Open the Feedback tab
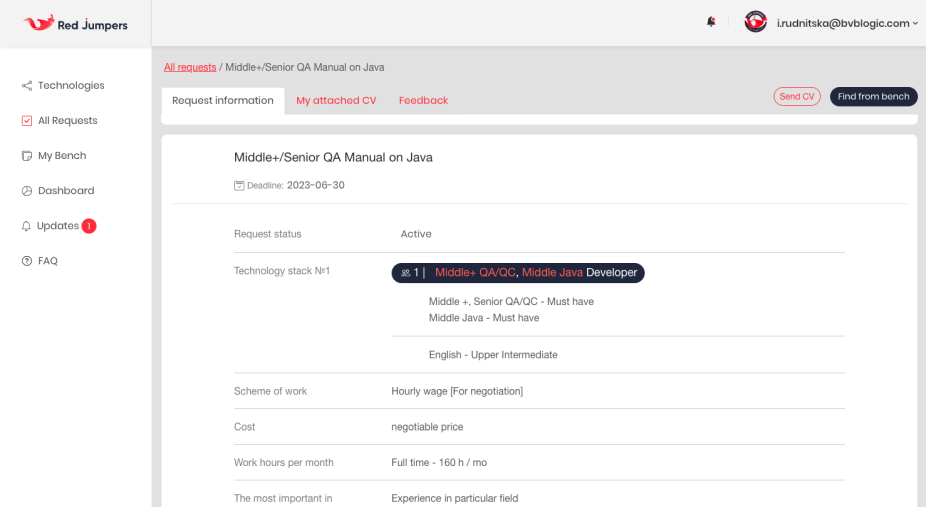This screenshot has width=926, height=507. click(x=423, y=101)
